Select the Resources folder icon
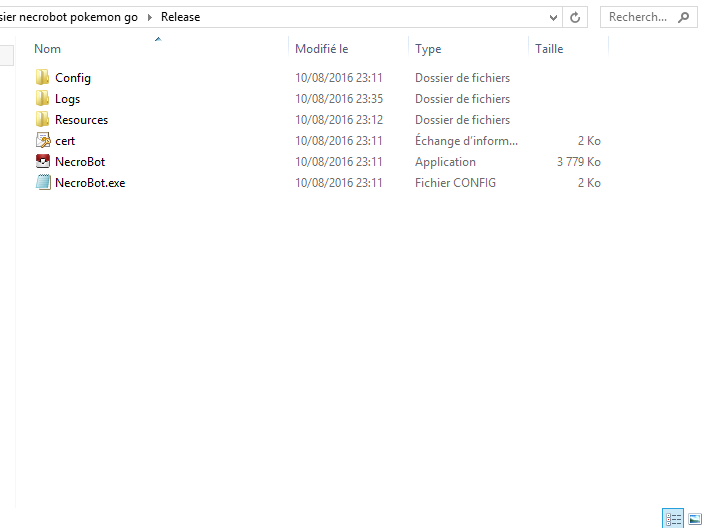Viewport: 709px width, 528px height. click(43, 120)
